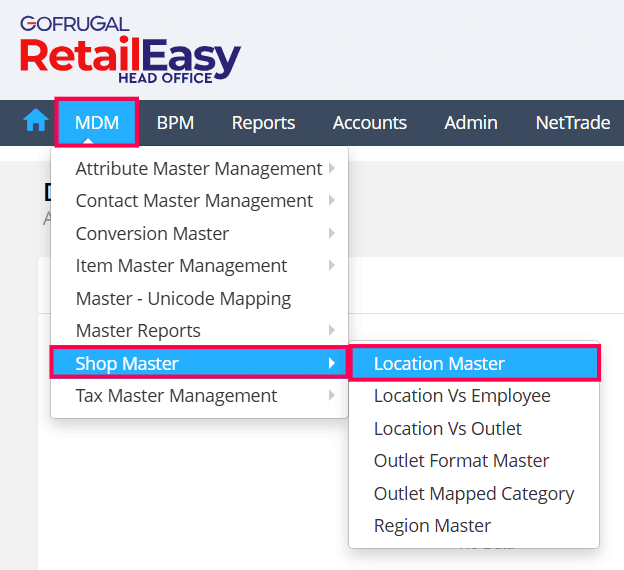The width and height of the screenshot is (624, 570).
Task: Expand Attribute Master Management submenu arrow
Action: 332,168
